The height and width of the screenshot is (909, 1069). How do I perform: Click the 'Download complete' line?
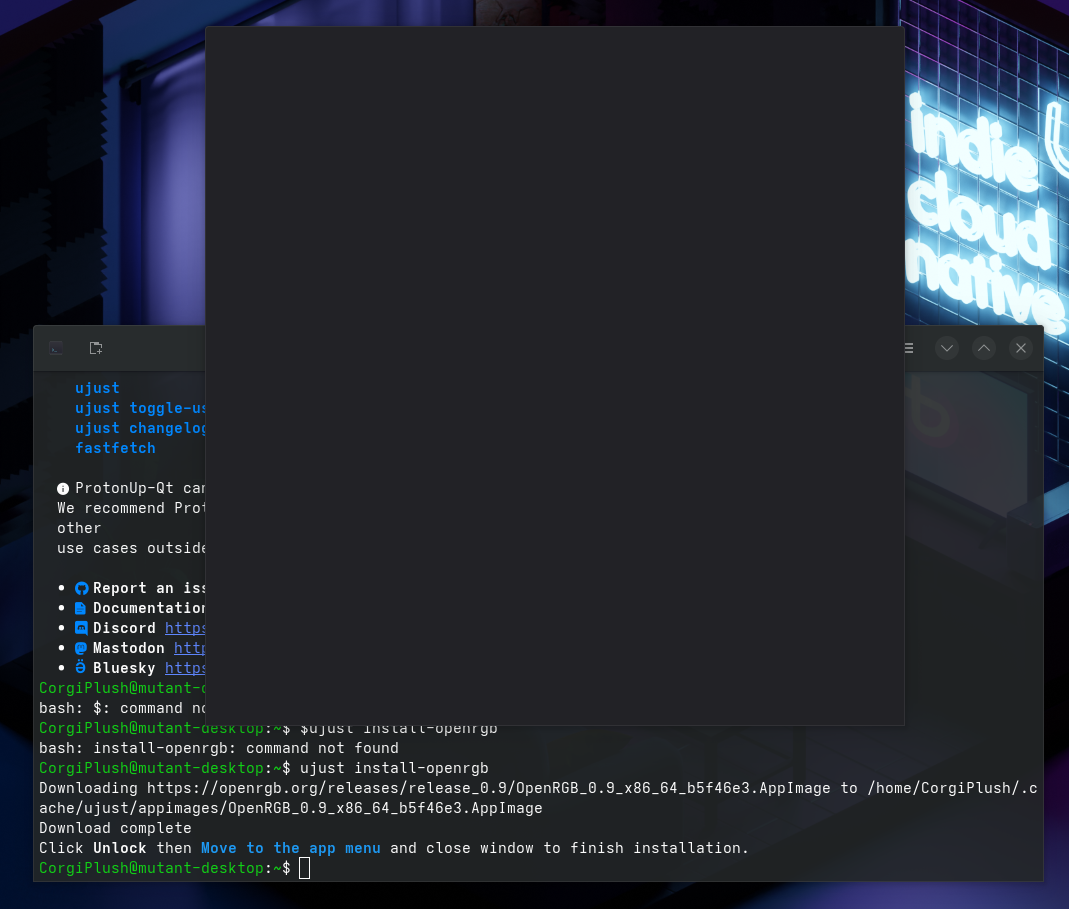click(x=115, y=828)
